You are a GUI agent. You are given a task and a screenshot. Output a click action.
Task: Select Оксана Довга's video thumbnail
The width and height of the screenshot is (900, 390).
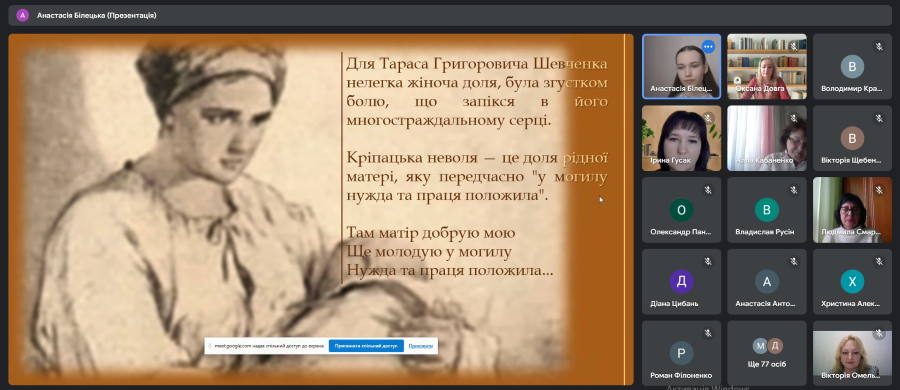tap(767, 67)
